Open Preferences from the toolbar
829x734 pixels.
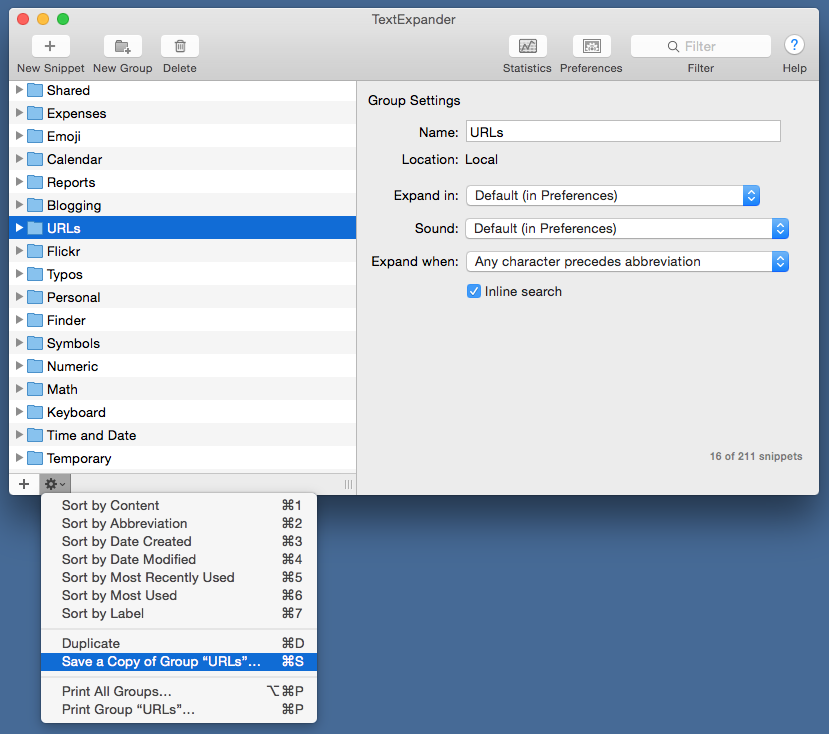pyautogui.click(x=591, y=46)
